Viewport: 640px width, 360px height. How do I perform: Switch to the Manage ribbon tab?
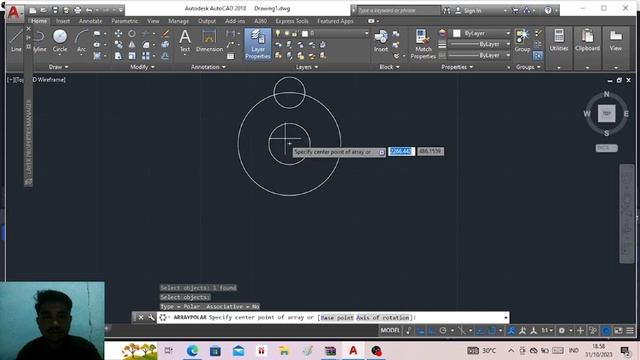[x=178, y=21]
